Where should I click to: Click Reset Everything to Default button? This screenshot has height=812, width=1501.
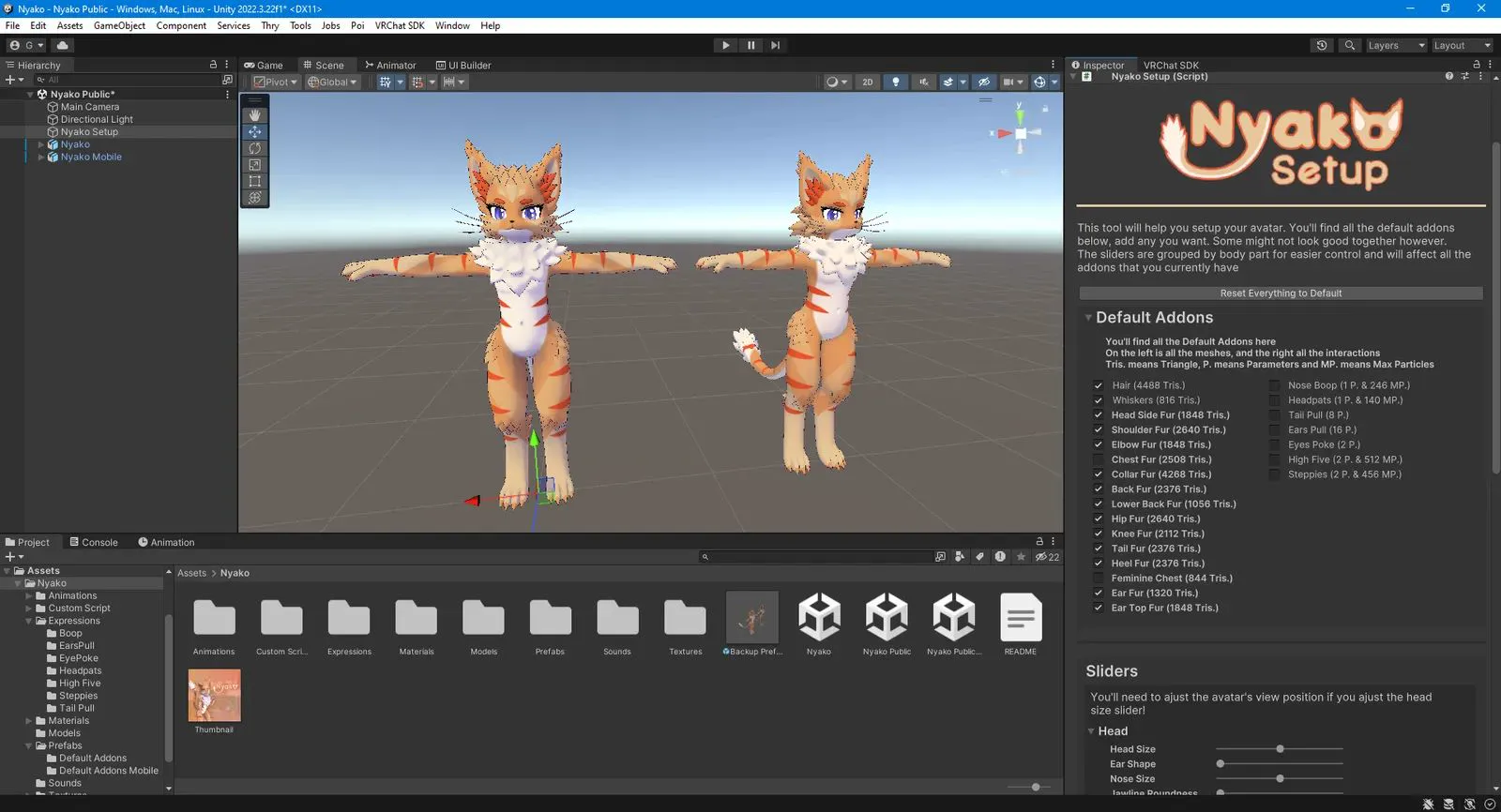click(1281, 293)
